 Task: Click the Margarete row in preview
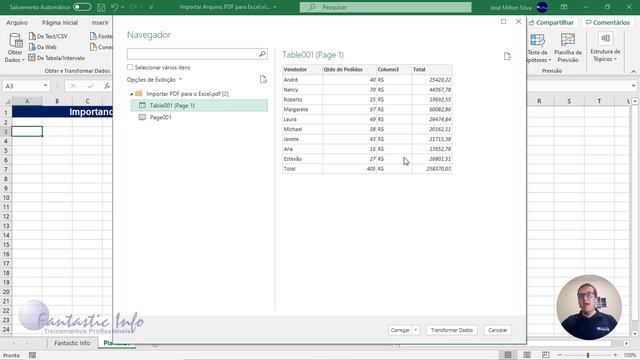click(x=367, y=109)
